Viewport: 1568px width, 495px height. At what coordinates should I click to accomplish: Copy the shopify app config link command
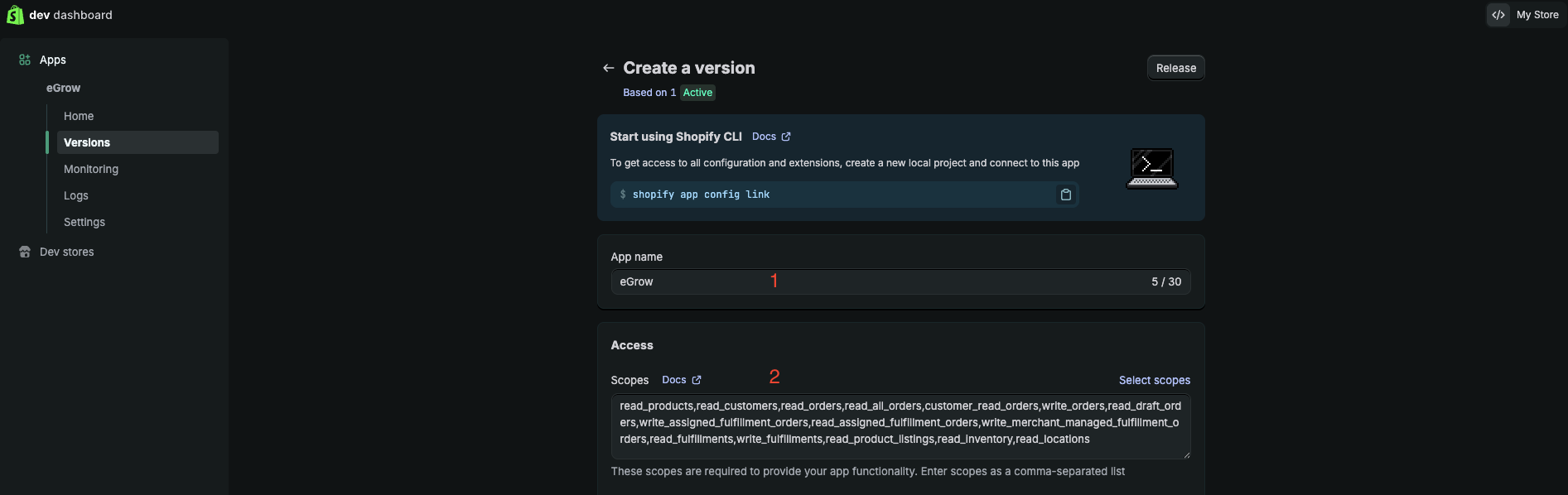click(1065, 195)
